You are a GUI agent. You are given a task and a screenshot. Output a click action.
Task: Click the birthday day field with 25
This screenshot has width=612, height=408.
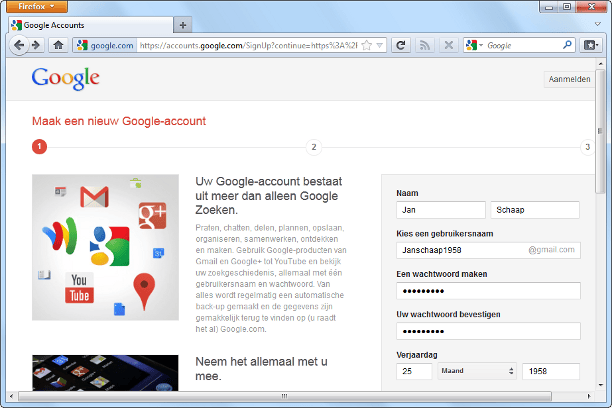coord(414,371)
